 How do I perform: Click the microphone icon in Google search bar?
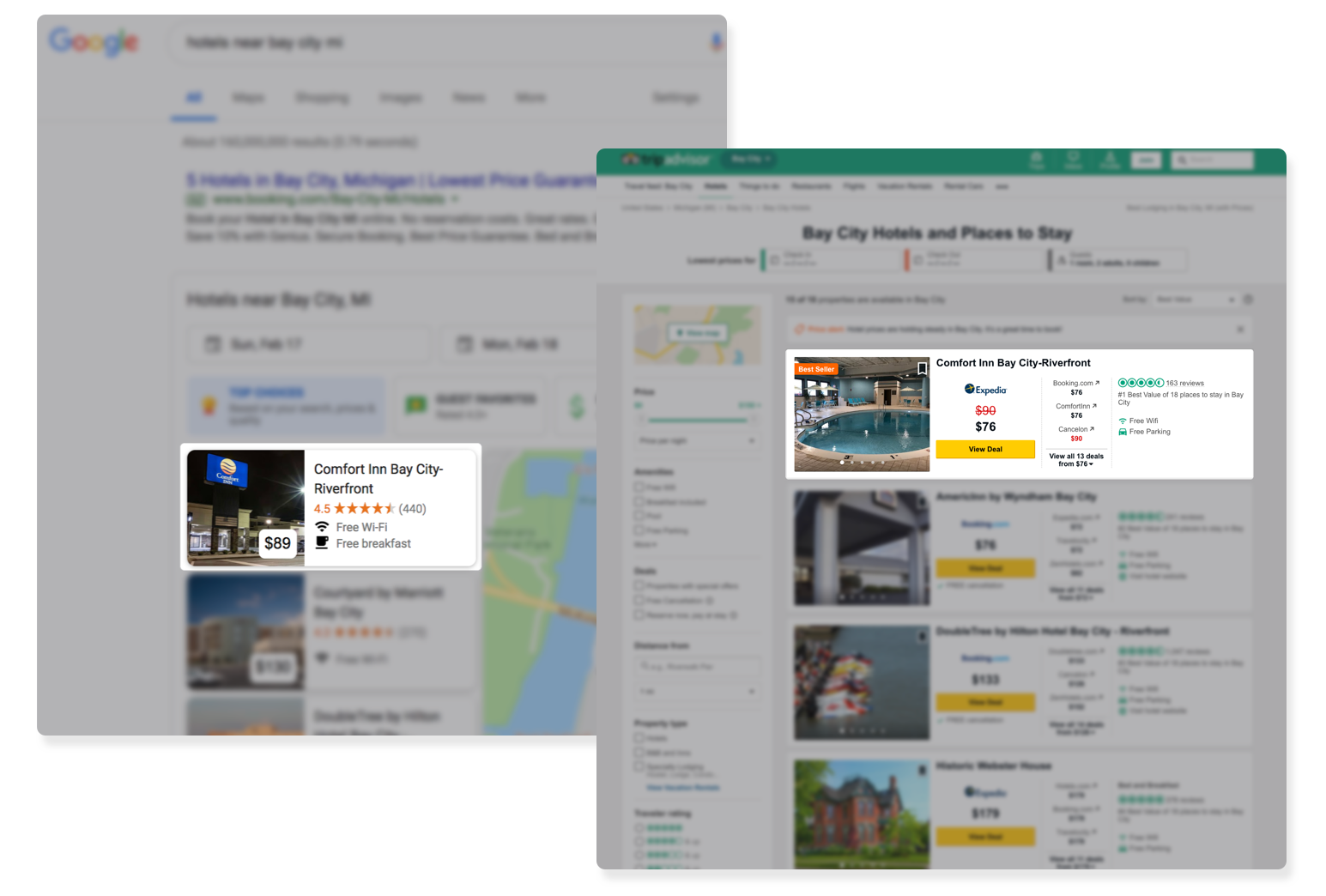point(716,42)
